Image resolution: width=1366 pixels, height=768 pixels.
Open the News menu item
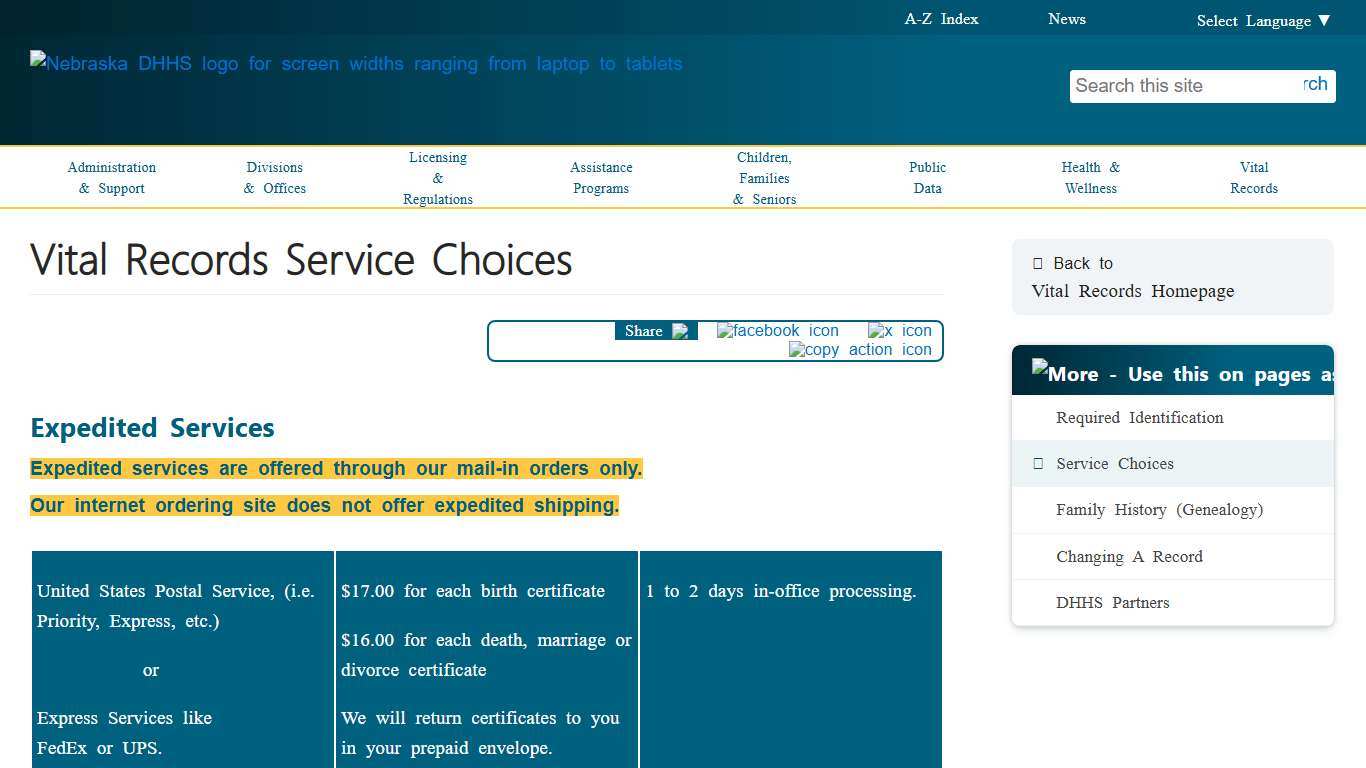(x=1066, y=18)
